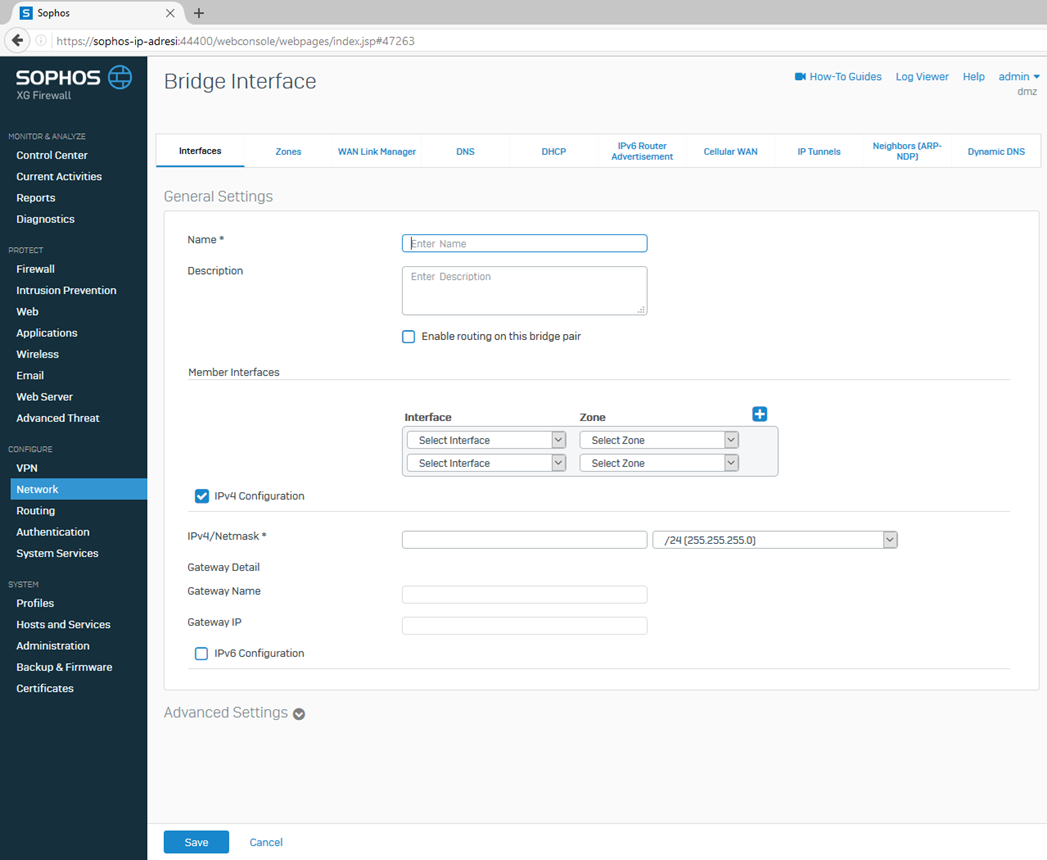Open Firewall in sidebar

(35, 269)
